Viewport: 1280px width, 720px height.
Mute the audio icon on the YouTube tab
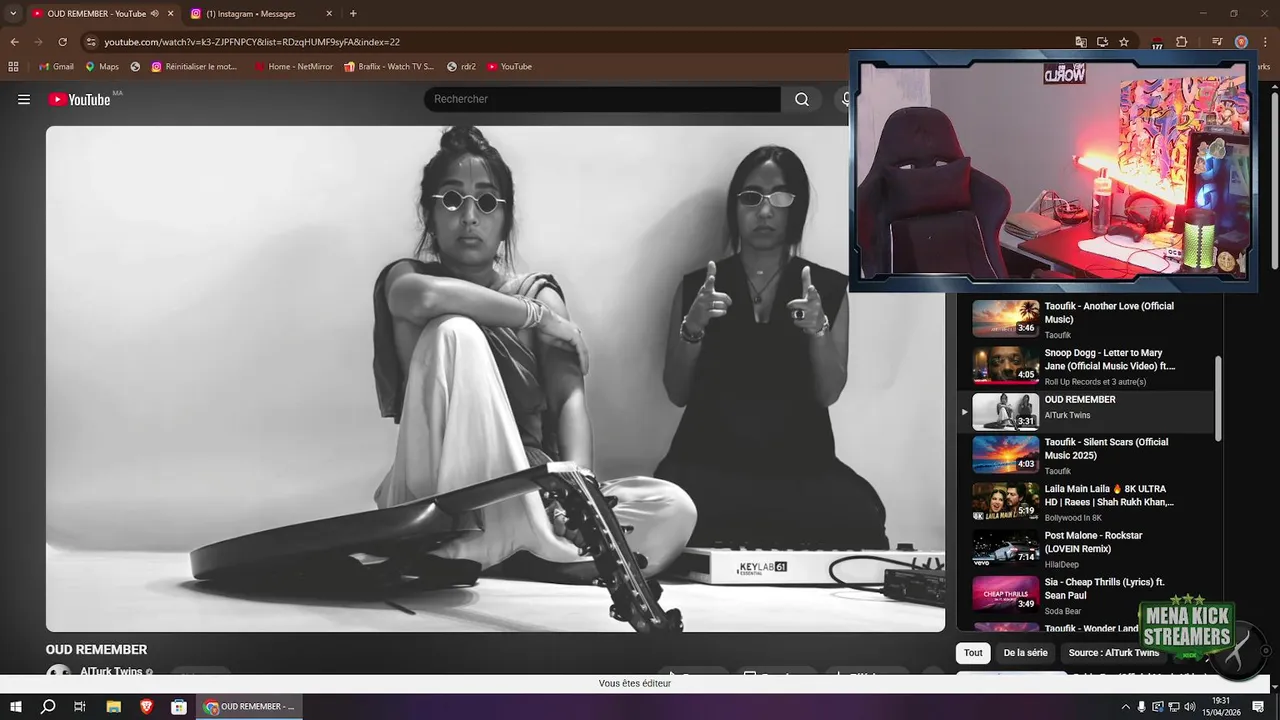(x=154, y=14)
